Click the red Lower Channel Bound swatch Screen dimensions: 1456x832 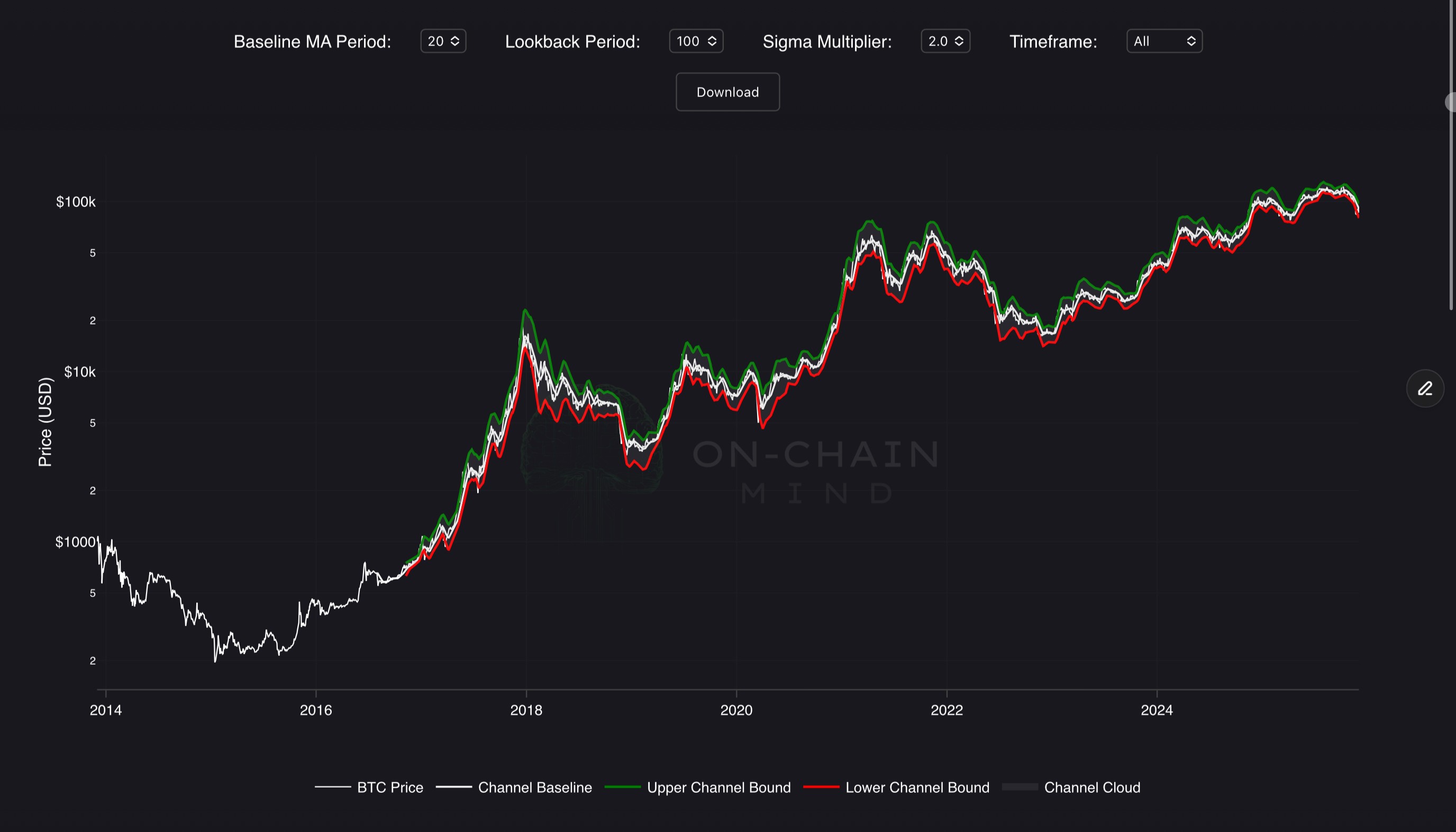coord(821,788)
